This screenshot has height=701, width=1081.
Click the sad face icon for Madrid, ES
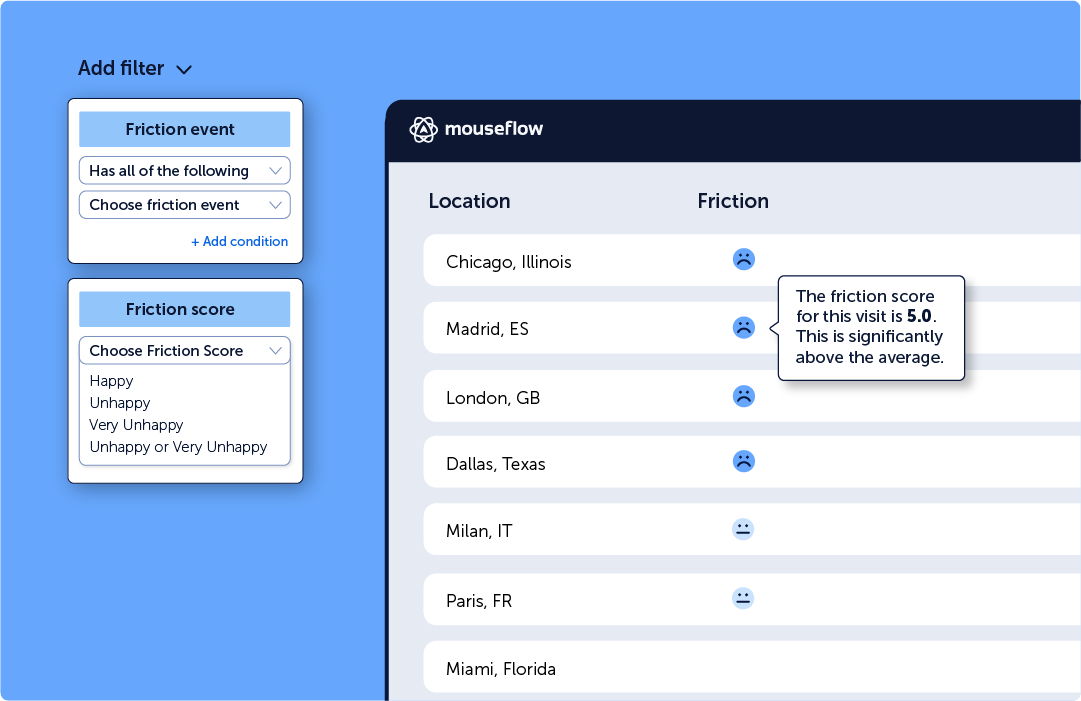click(743, 328)
